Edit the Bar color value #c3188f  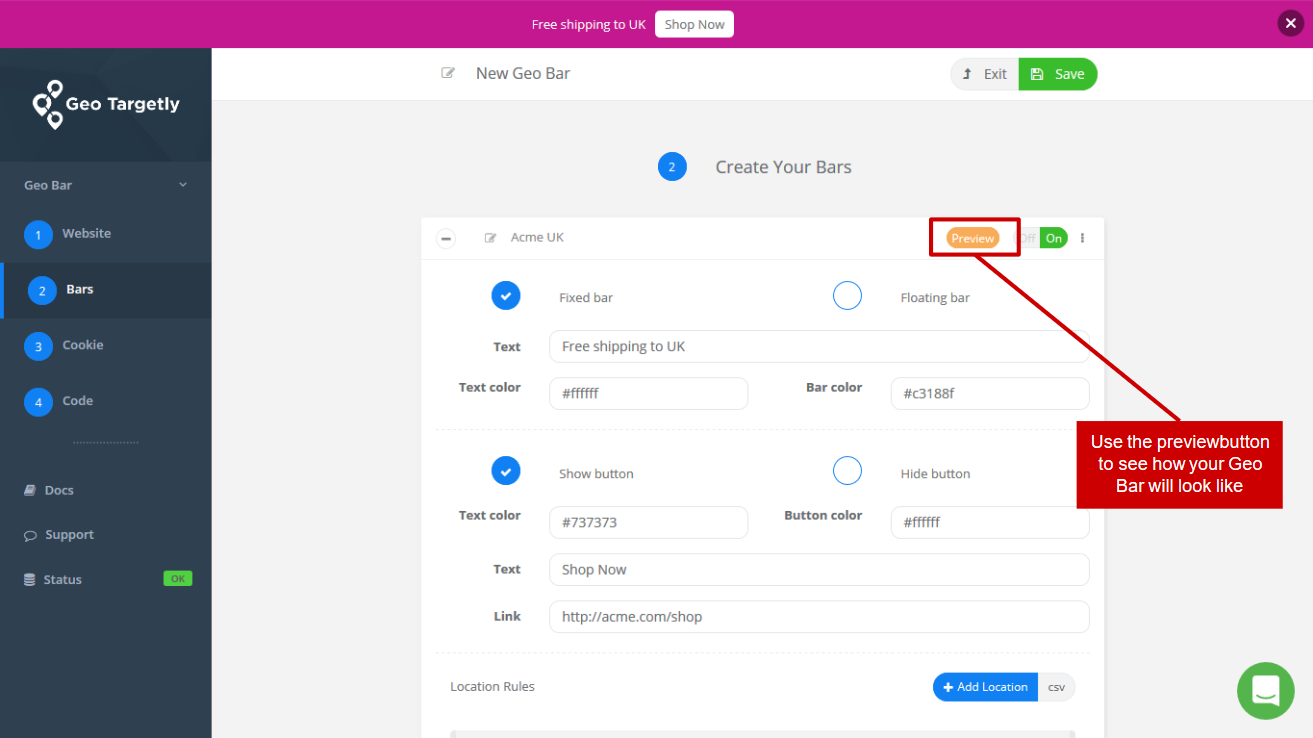click(989, 393)
